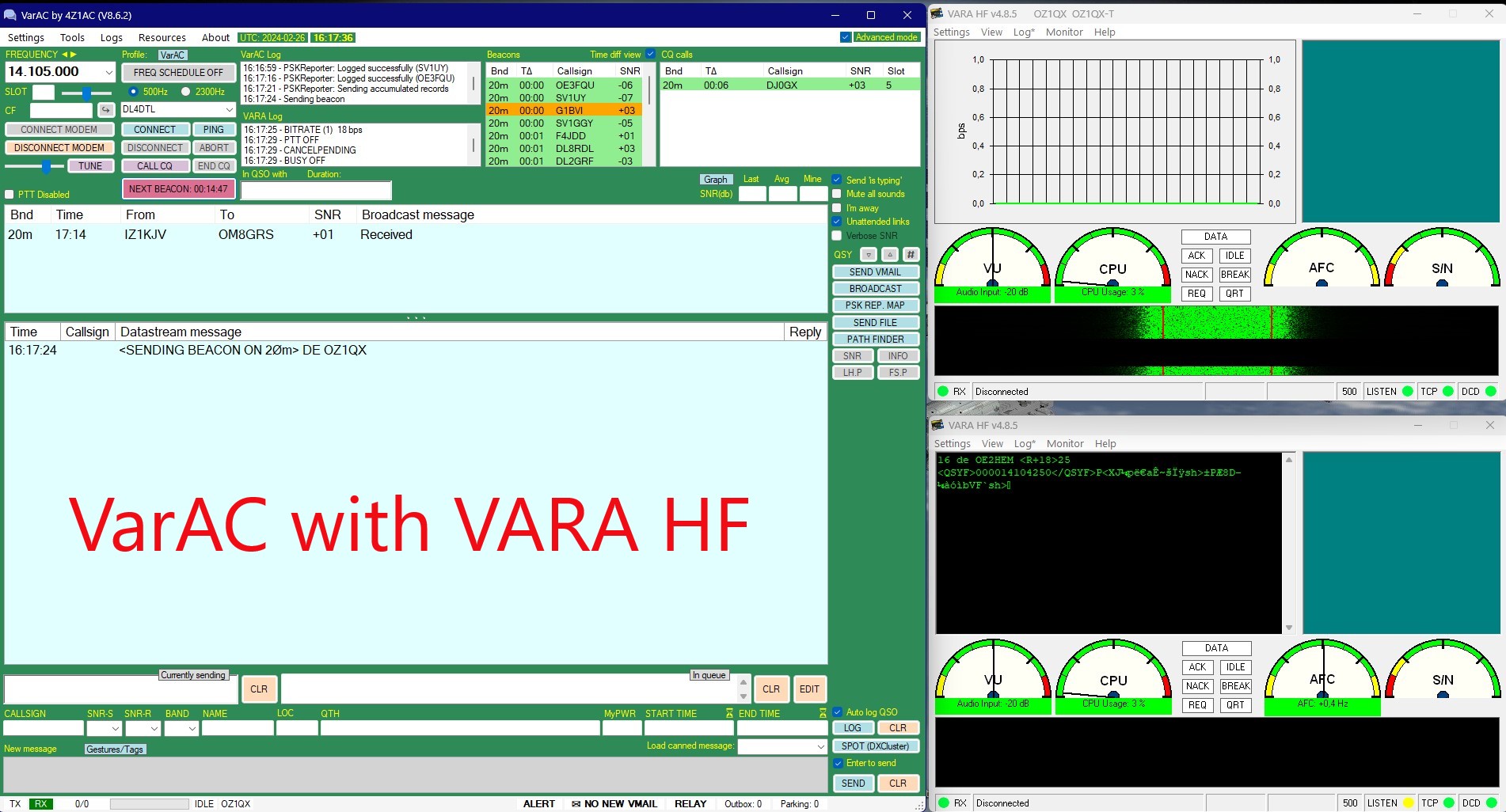Click the frequency step-up right arrow
The width and height of the screenshot is (1506, 812).
pos(74,55)
